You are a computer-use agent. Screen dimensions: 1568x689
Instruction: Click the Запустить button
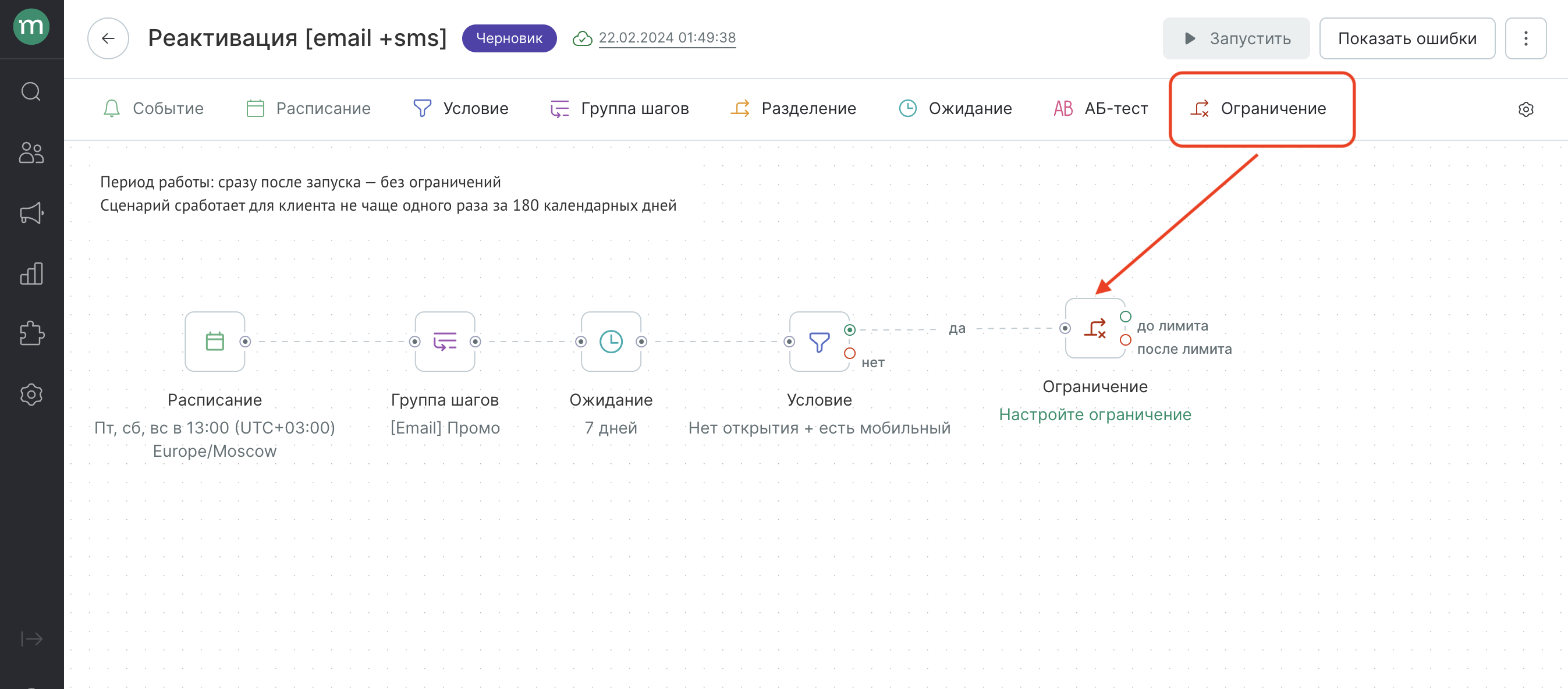click(x=1236, y=38)
